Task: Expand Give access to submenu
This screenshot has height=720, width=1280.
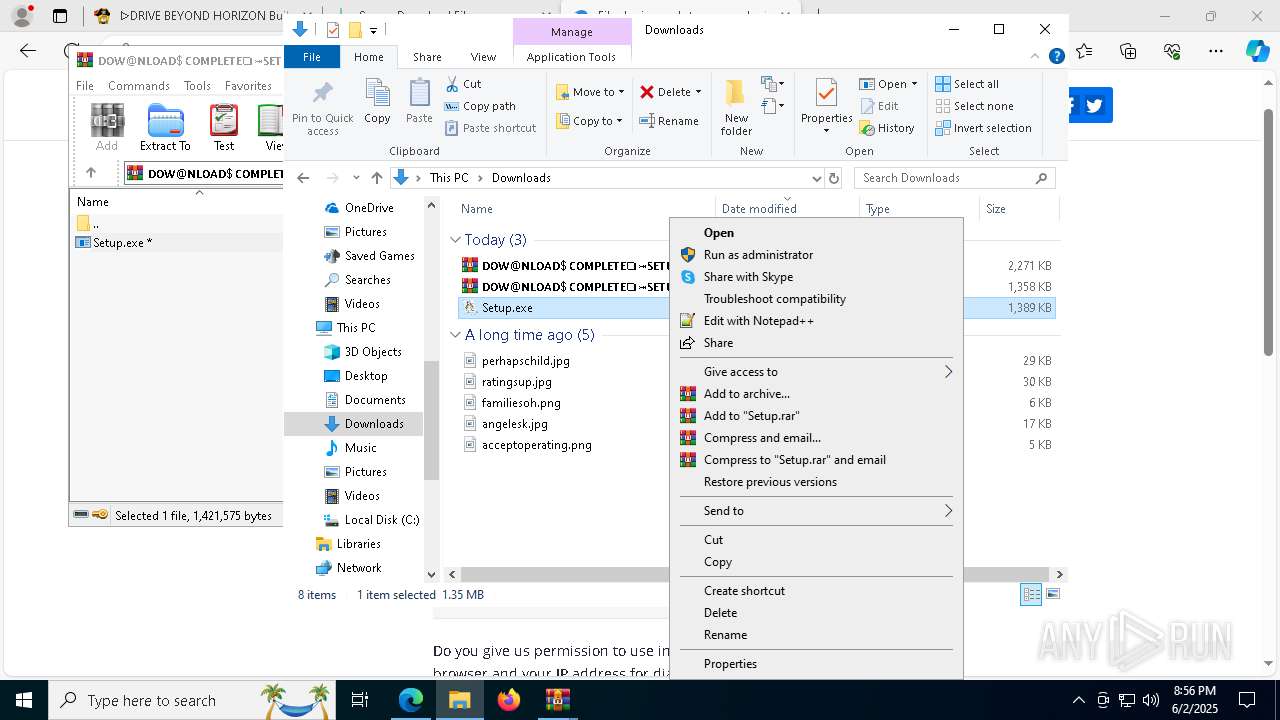Action: point(816,372)
